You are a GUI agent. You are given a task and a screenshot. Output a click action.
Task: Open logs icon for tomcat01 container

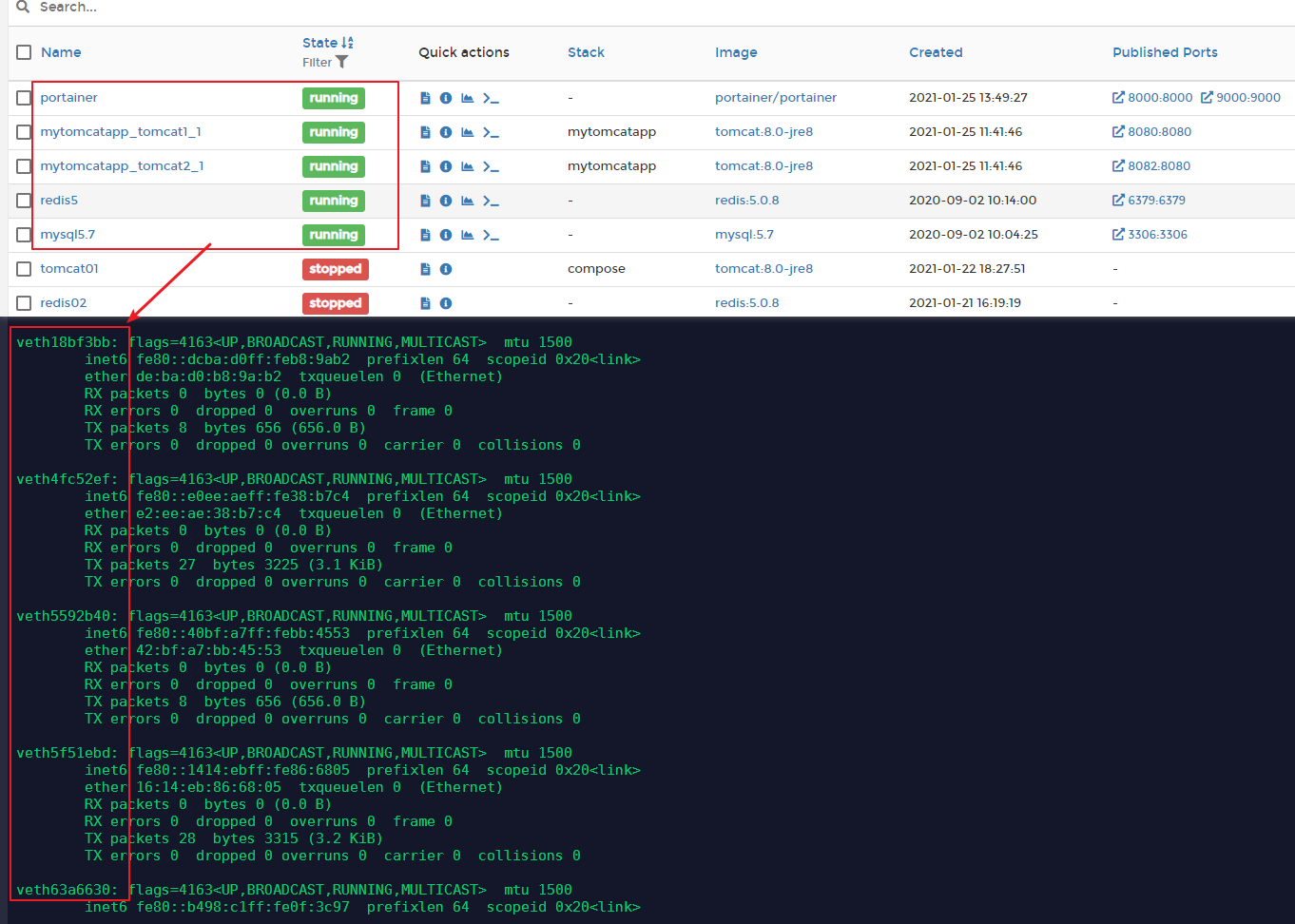click(425, 269)
